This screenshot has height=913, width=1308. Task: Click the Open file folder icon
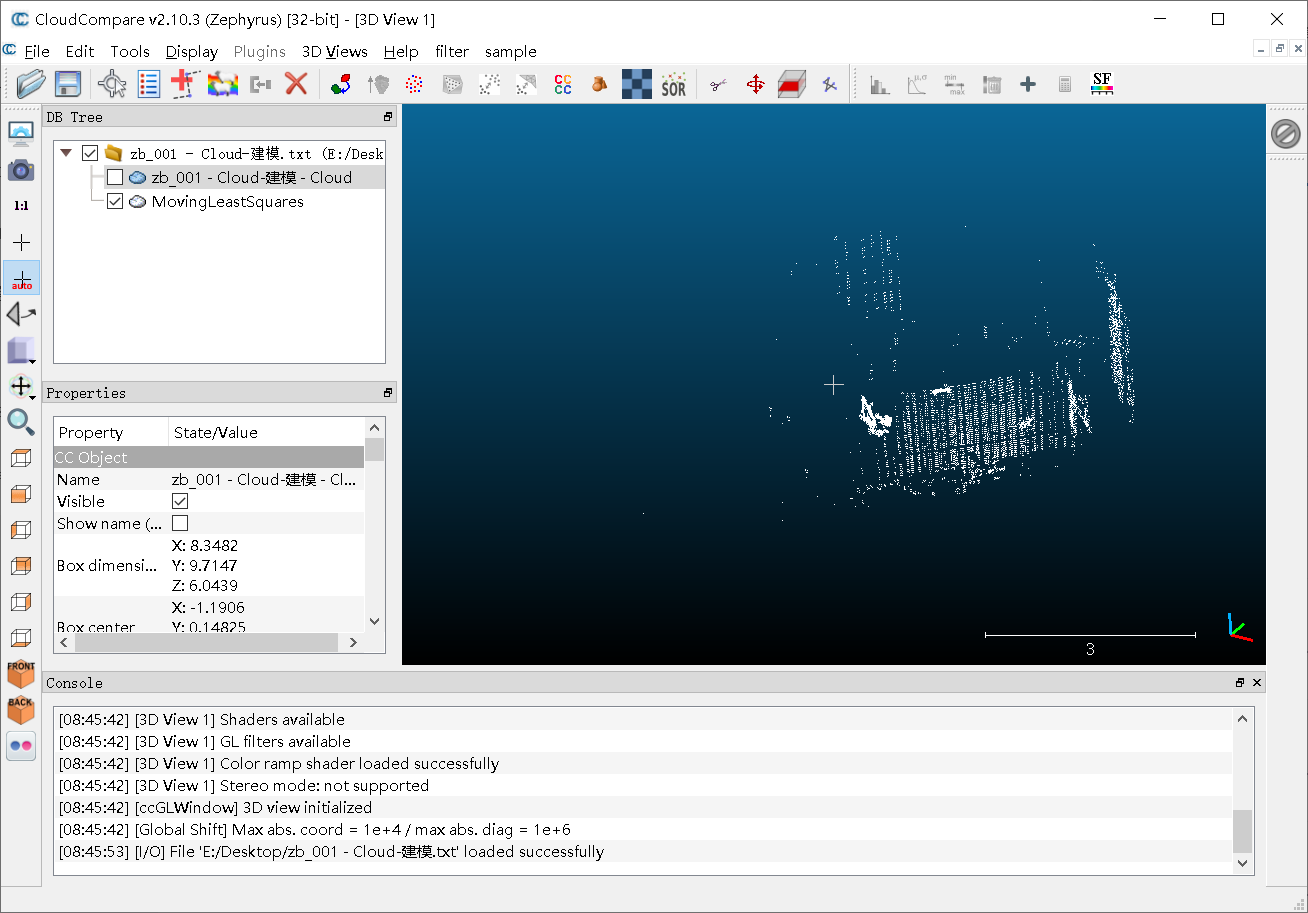point(31,84)
